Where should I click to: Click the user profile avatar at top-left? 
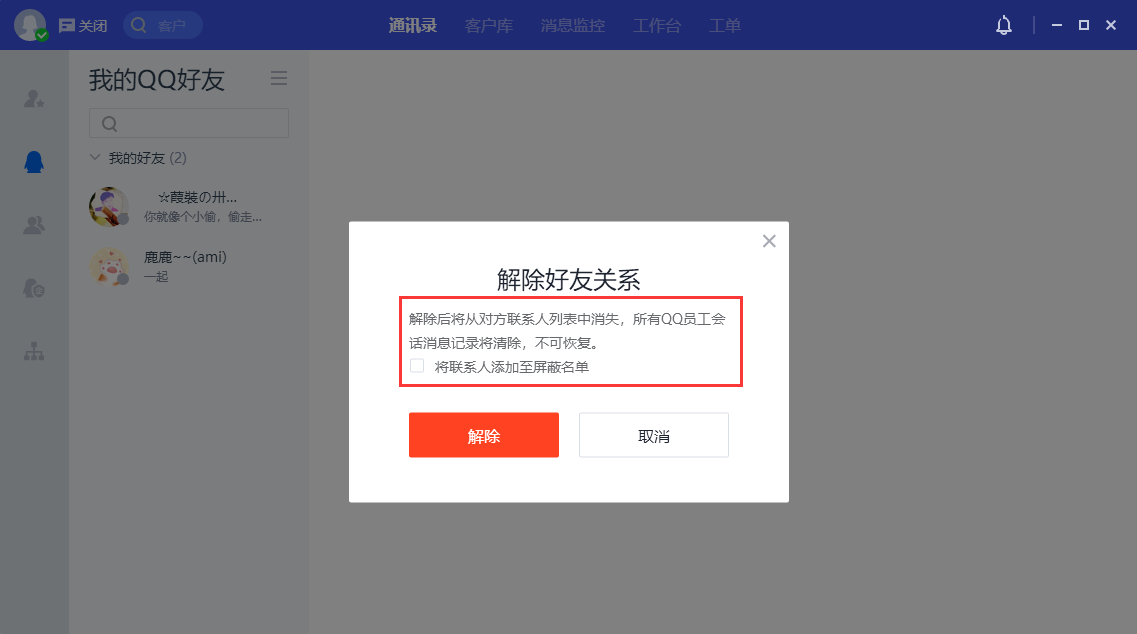[x=30, y=25]
